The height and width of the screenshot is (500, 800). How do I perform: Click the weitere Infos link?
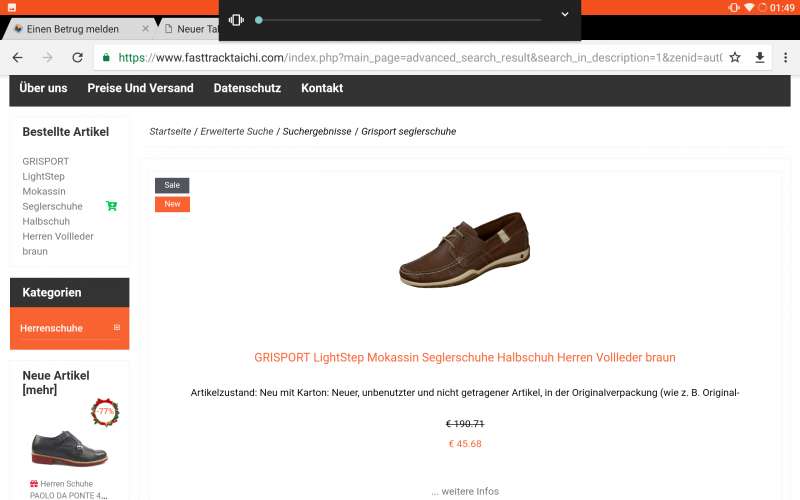[465, 491]
